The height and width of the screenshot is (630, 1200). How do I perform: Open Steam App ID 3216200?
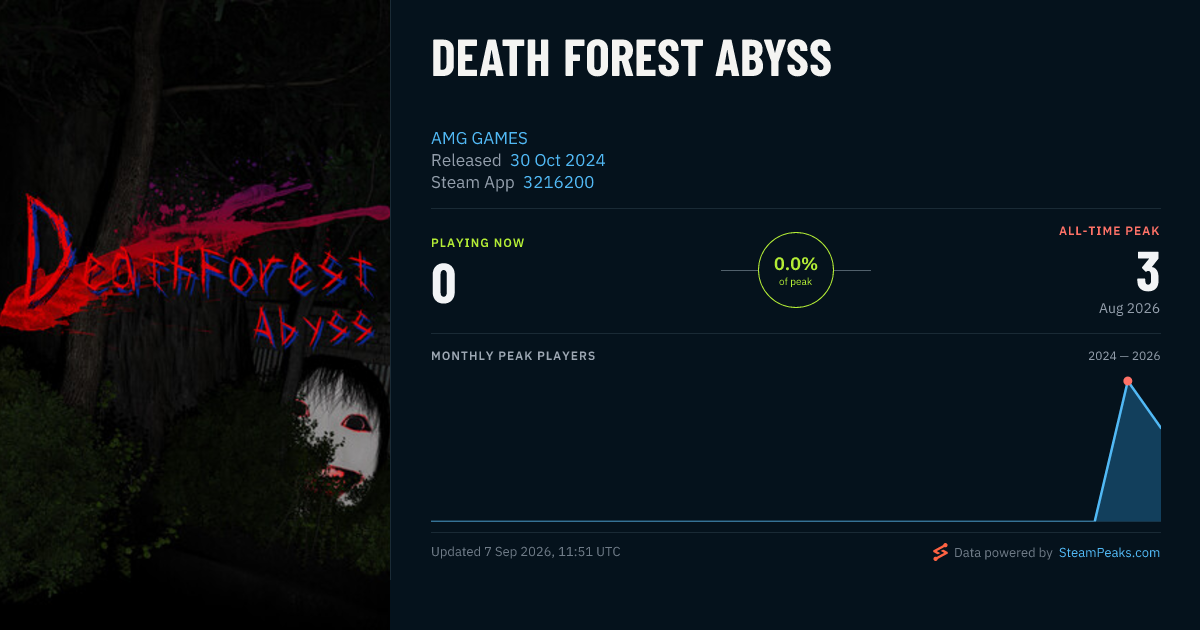click(558, 182)
